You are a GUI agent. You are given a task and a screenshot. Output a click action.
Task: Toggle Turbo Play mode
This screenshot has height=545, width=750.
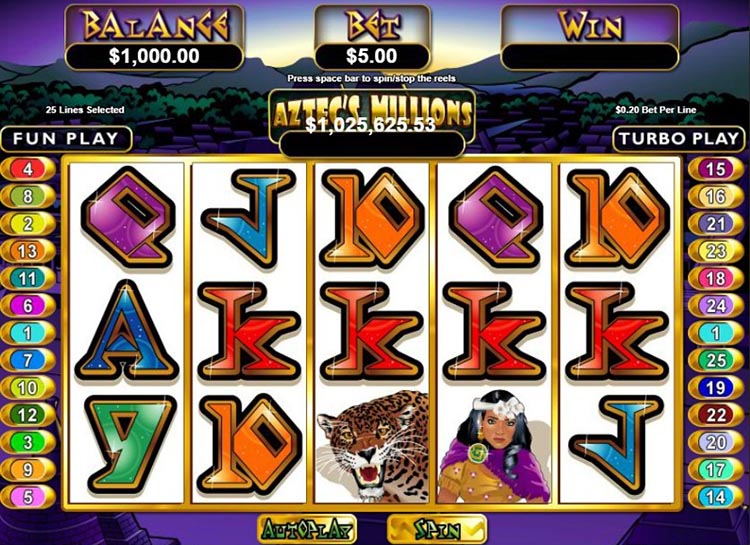point(679,139)
